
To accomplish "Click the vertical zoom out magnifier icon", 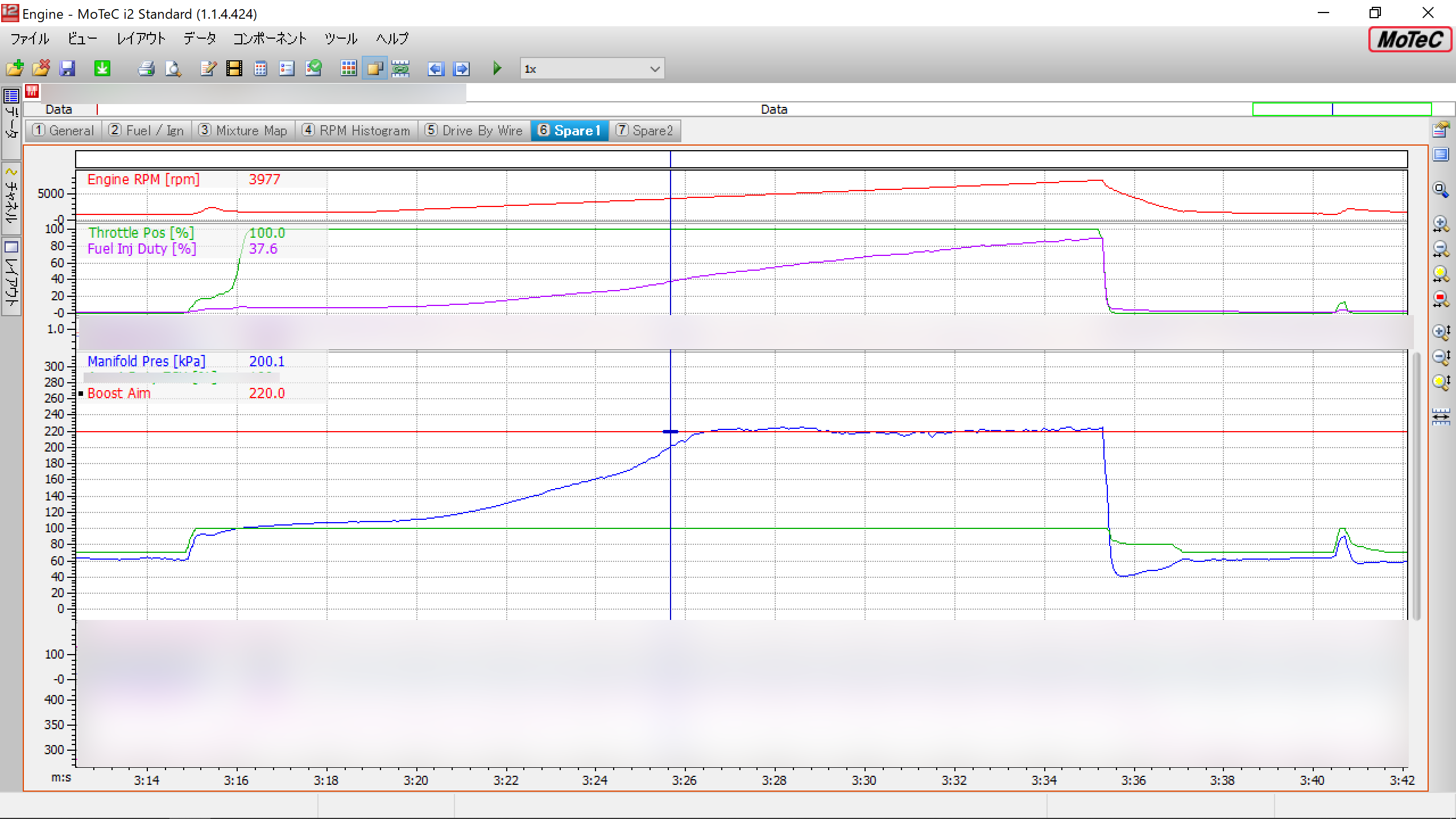I will [x=1440, y=357].
